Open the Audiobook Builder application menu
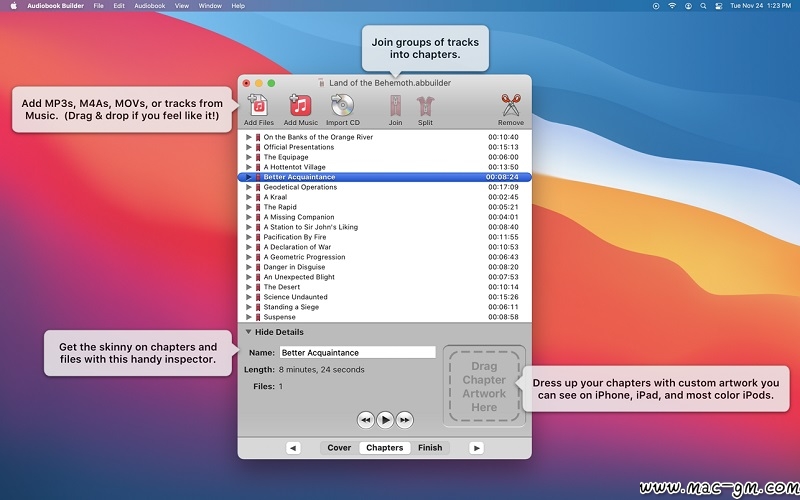The width and height of the screenshot is (800, 500). [57, 6]
